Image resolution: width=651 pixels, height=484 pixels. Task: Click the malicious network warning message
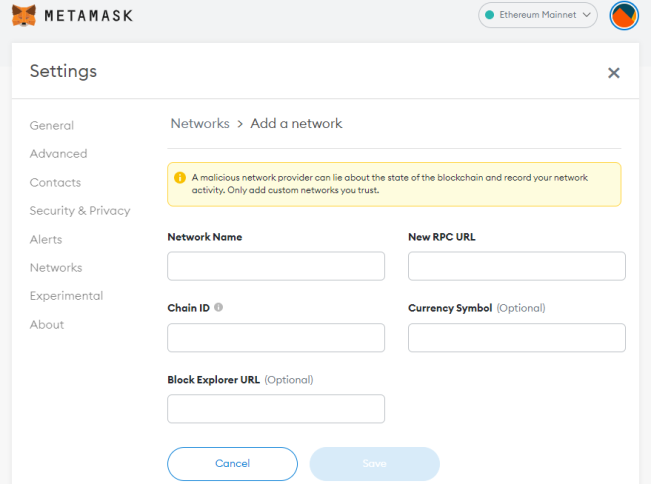(389, 184)
